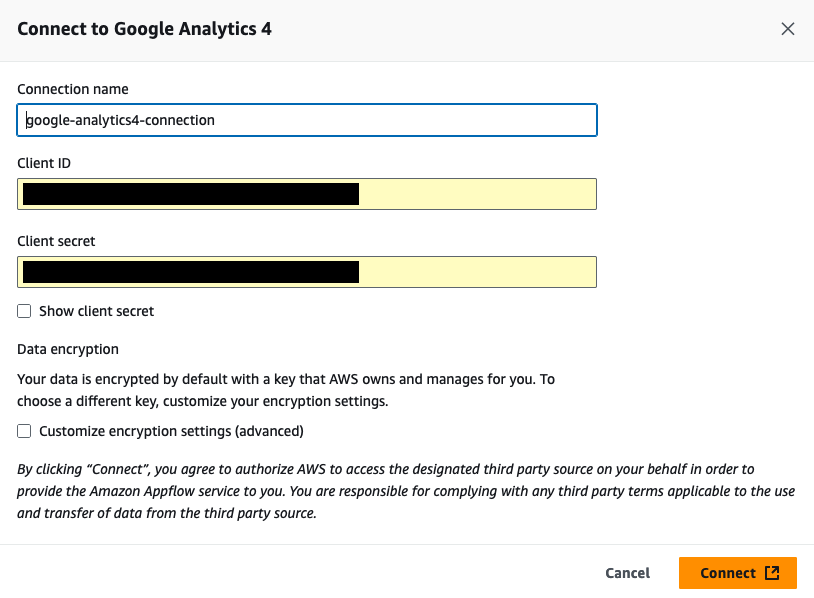Click the Data encryption section heading
This screenshot has height=598, width=814.
click(x=68, y=349)
